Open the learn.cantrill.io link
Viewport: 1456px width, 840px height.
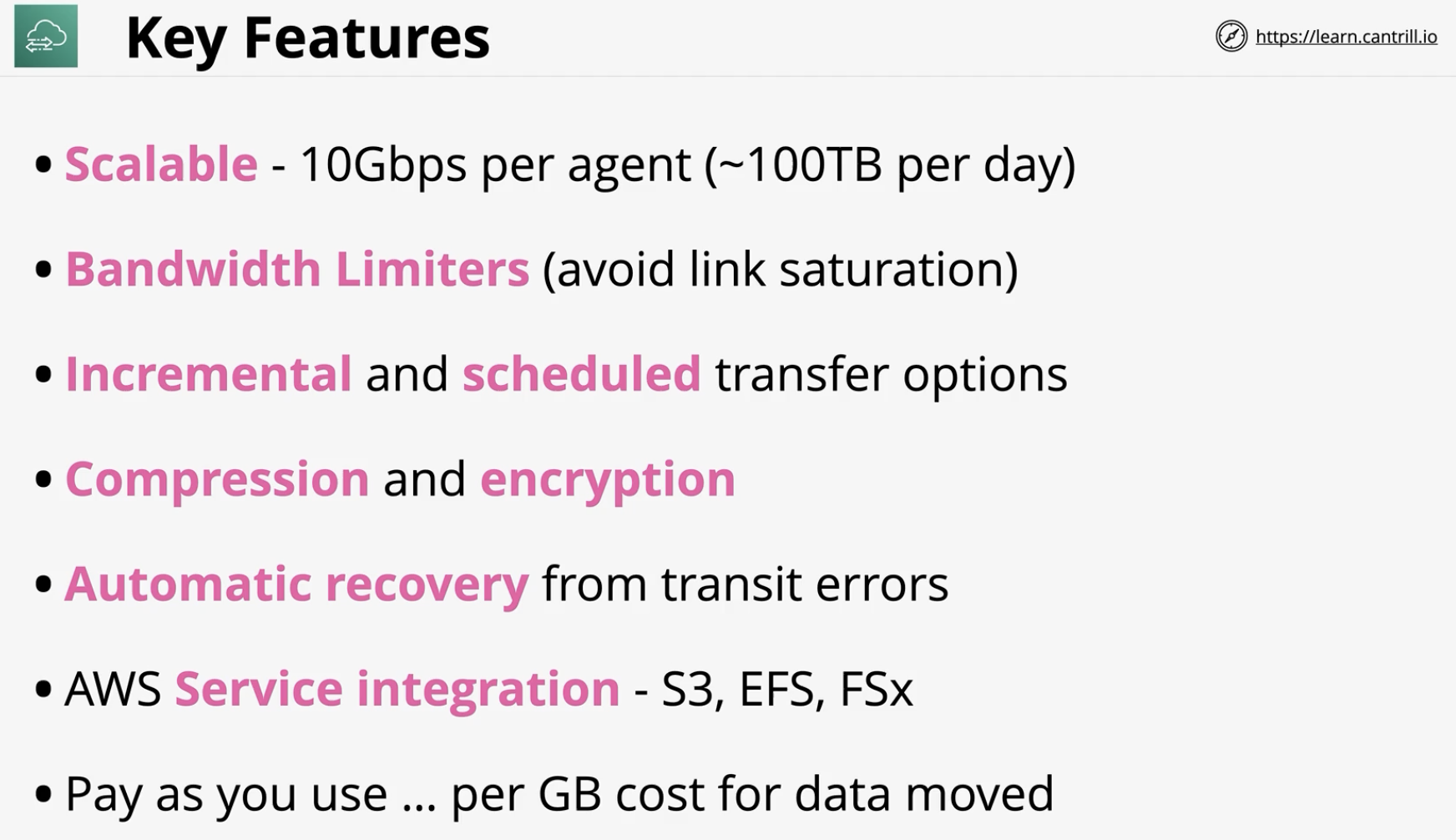click(1346, 37)
